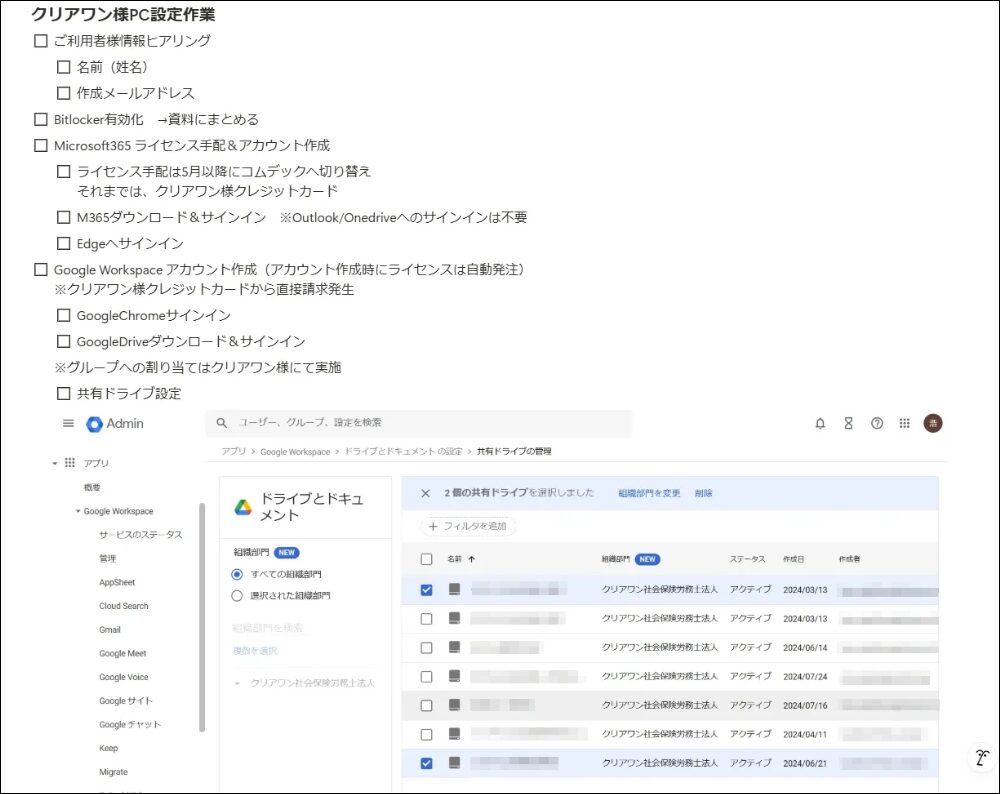Check ご利用者様情報ヒアリング checkbox
This screenshot has width=1000, height=794.
click(x=41, y=41)
